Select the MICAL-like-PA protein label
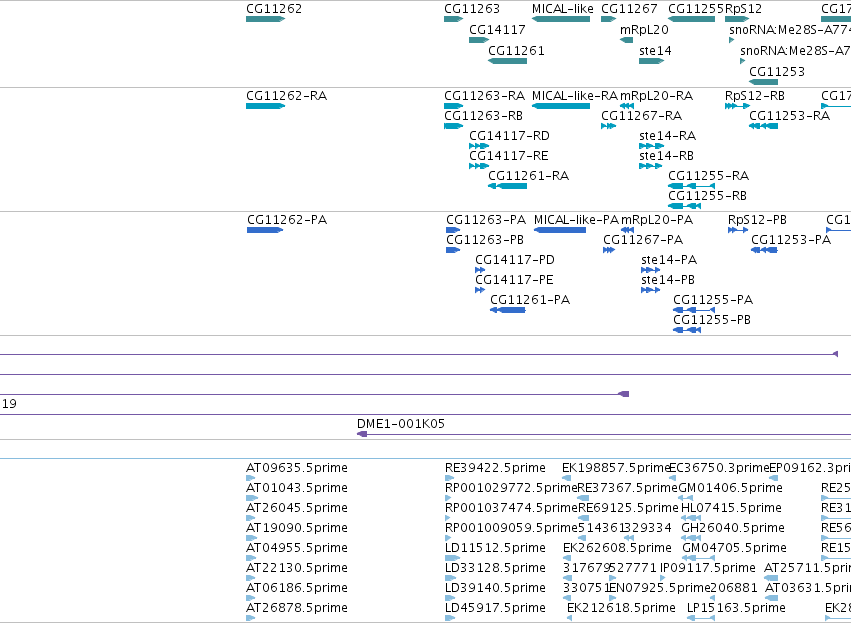This screenshot has width=851, height=623. (576, 220)
